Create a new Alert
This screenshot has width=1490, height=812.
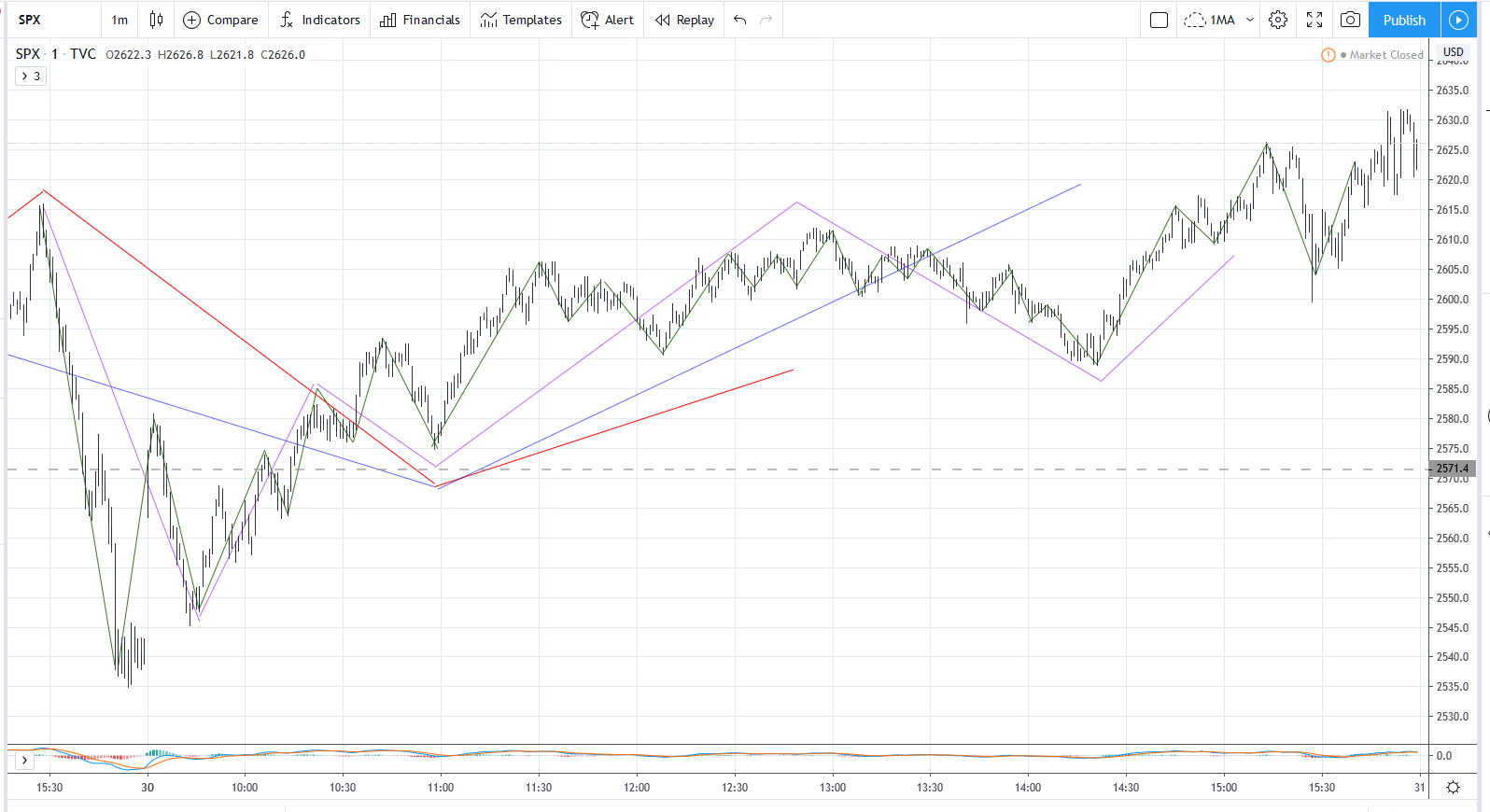(x=607, y=20)
